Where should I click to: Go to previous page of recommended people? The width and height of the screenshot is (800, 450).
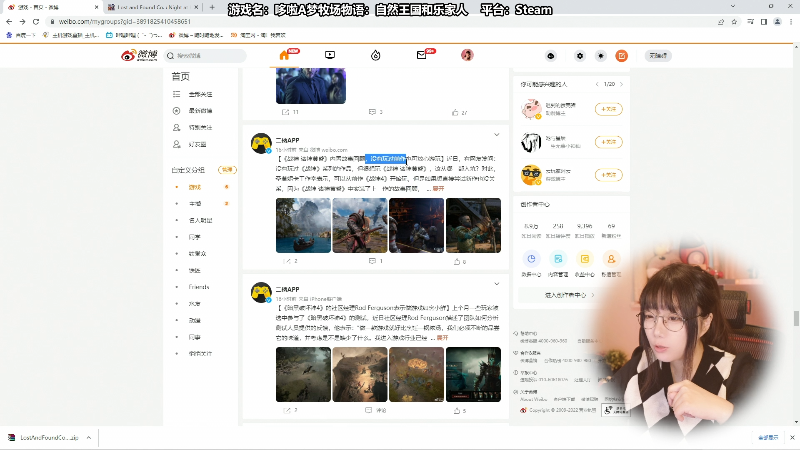tap(597, 84)
